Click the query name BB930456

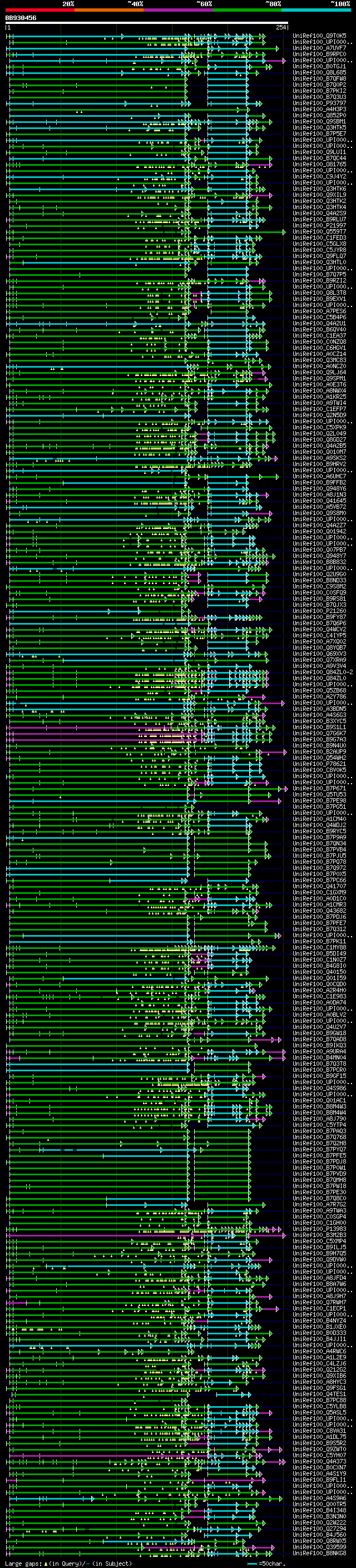(21, 18)
